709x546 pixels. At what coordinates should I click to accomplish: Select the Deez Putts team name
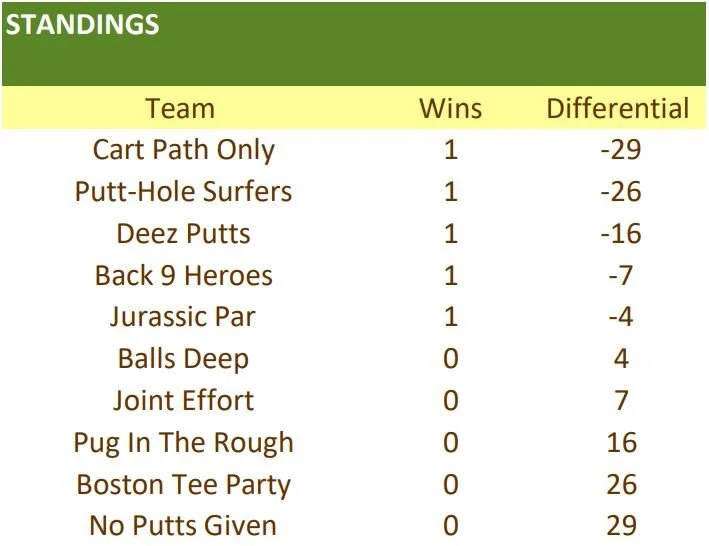[x=184, y=234]
